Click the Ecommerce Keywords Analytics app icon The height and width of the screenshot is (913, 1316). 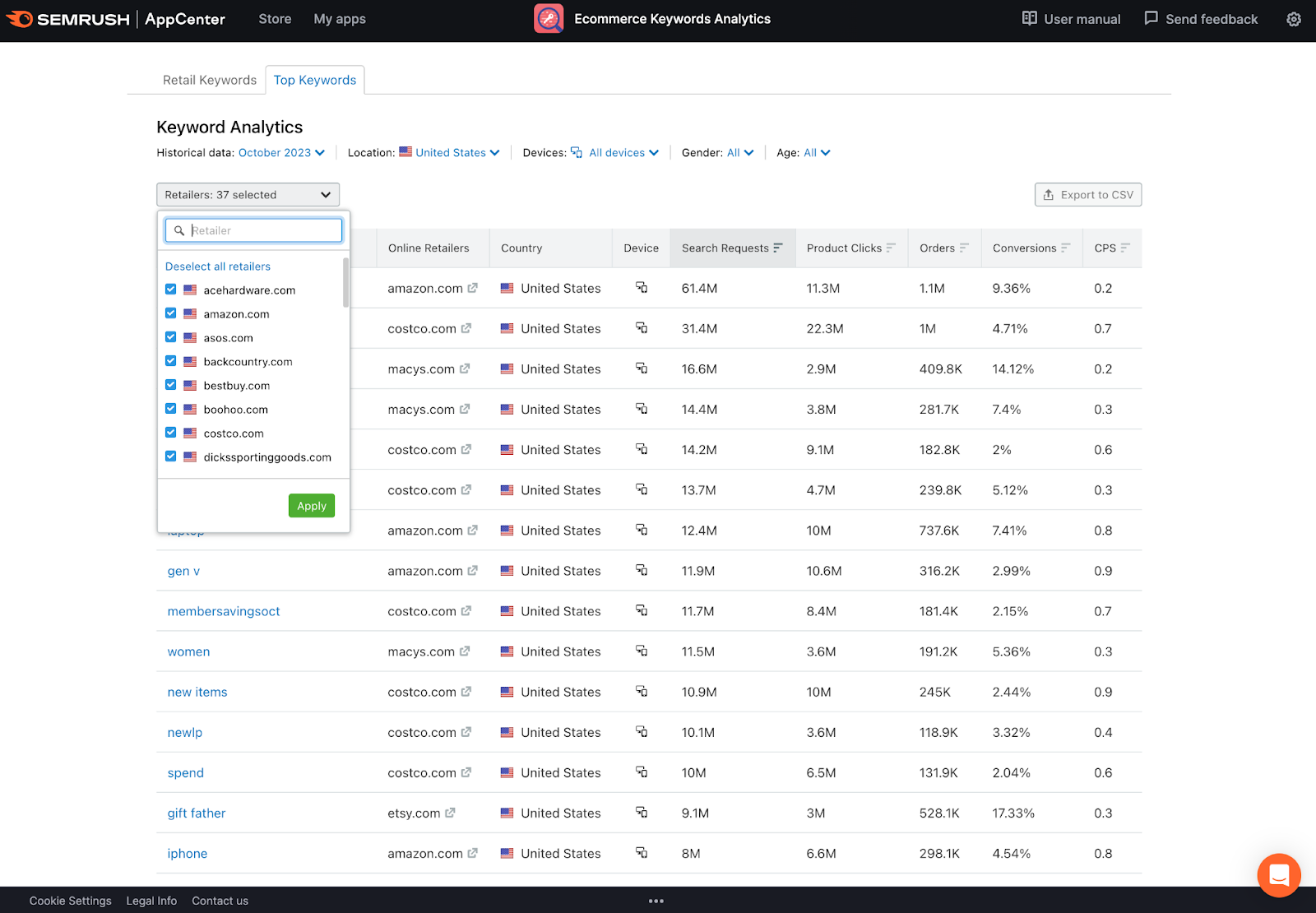[x=549, y=19]
